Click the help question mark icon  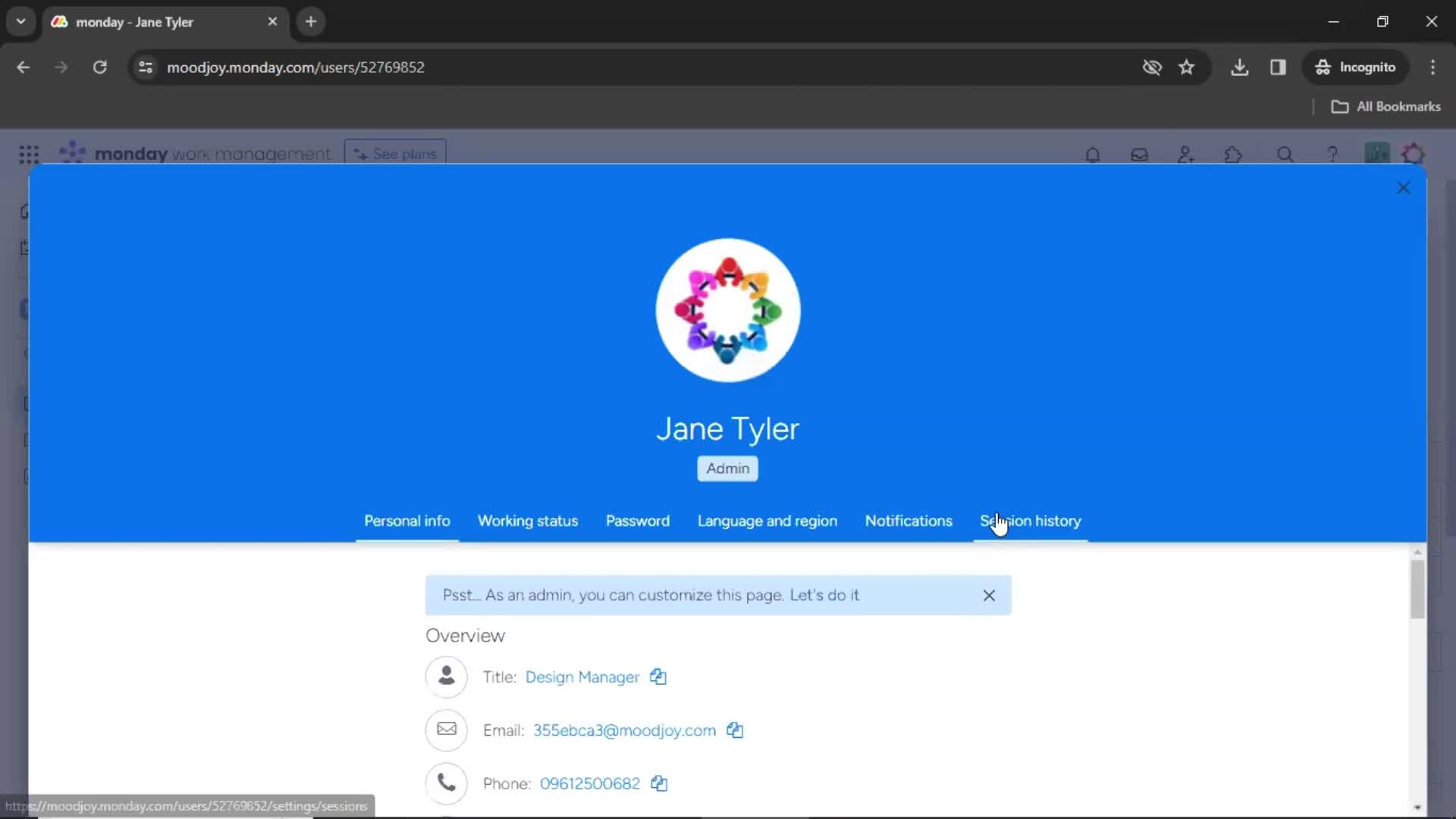pyautogui.click(x=1333, y=155)
